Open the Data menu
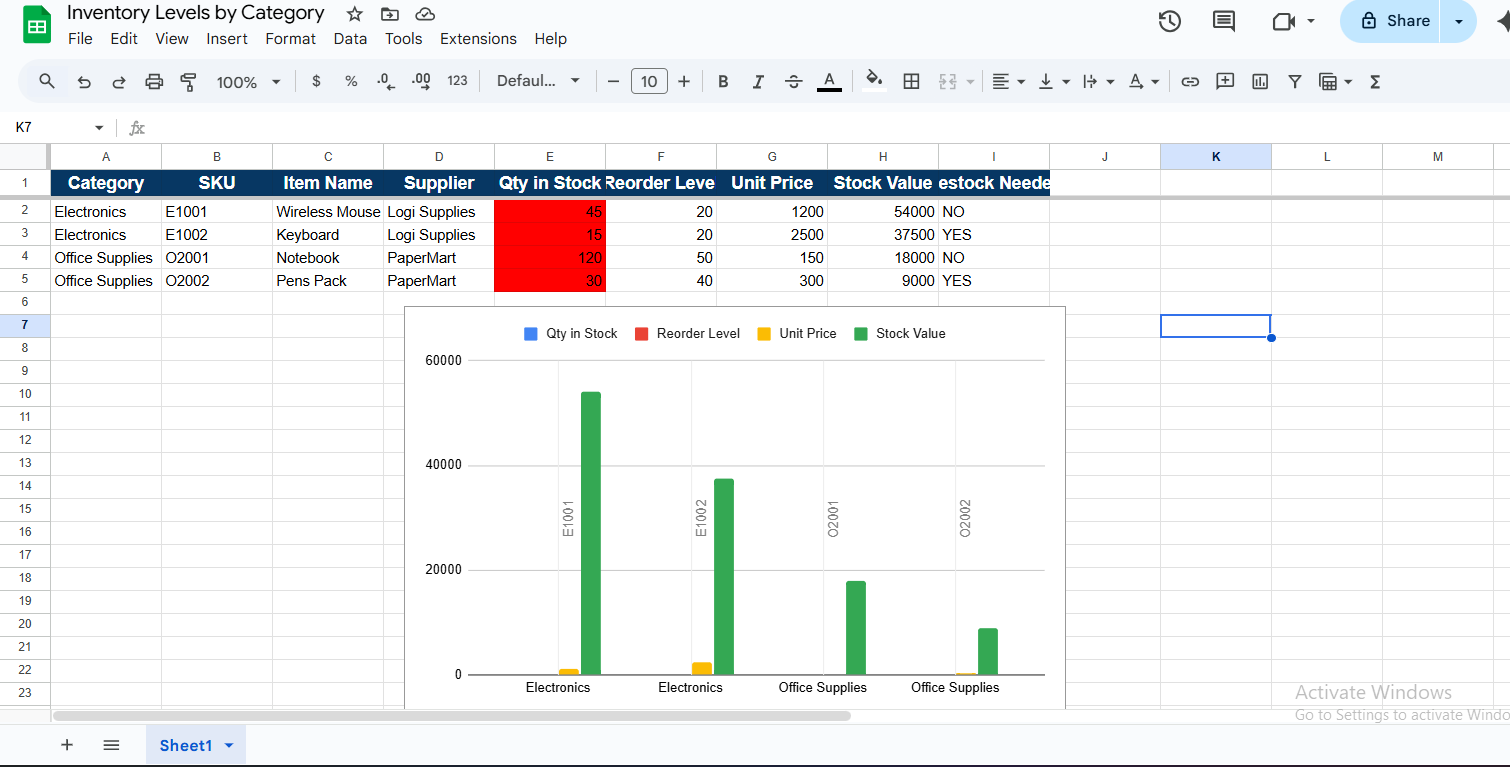Image resolution: width=1510 pixels, height=767 pixels. 350,38
